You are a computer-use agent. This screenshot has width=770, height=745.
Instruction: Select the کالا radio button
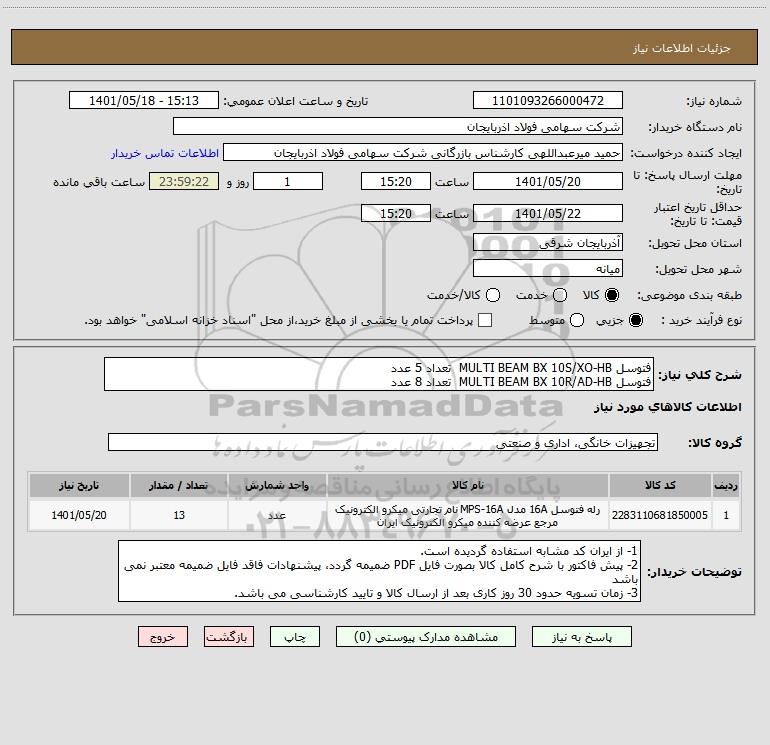[x=612, y=295]
